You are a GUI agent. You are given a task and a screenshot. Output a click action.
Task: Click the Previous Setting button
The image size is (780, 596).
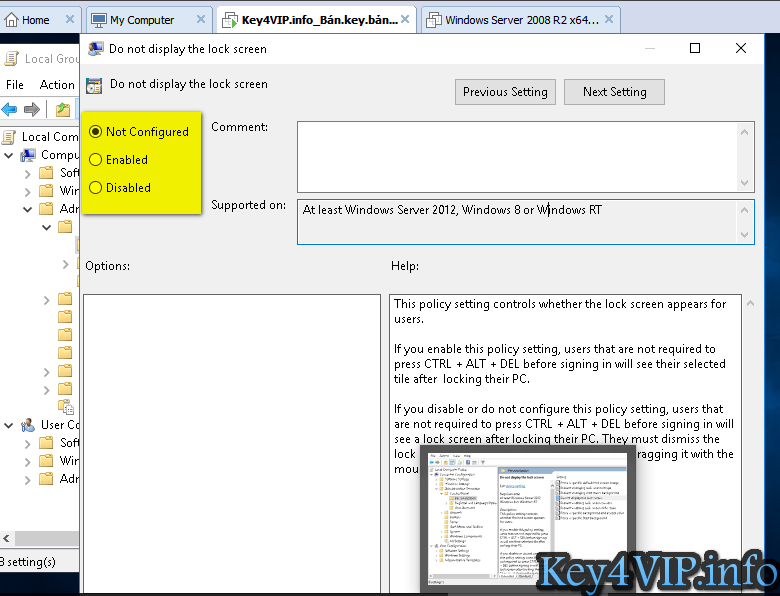pyautogui.click(x=505, y=92)
